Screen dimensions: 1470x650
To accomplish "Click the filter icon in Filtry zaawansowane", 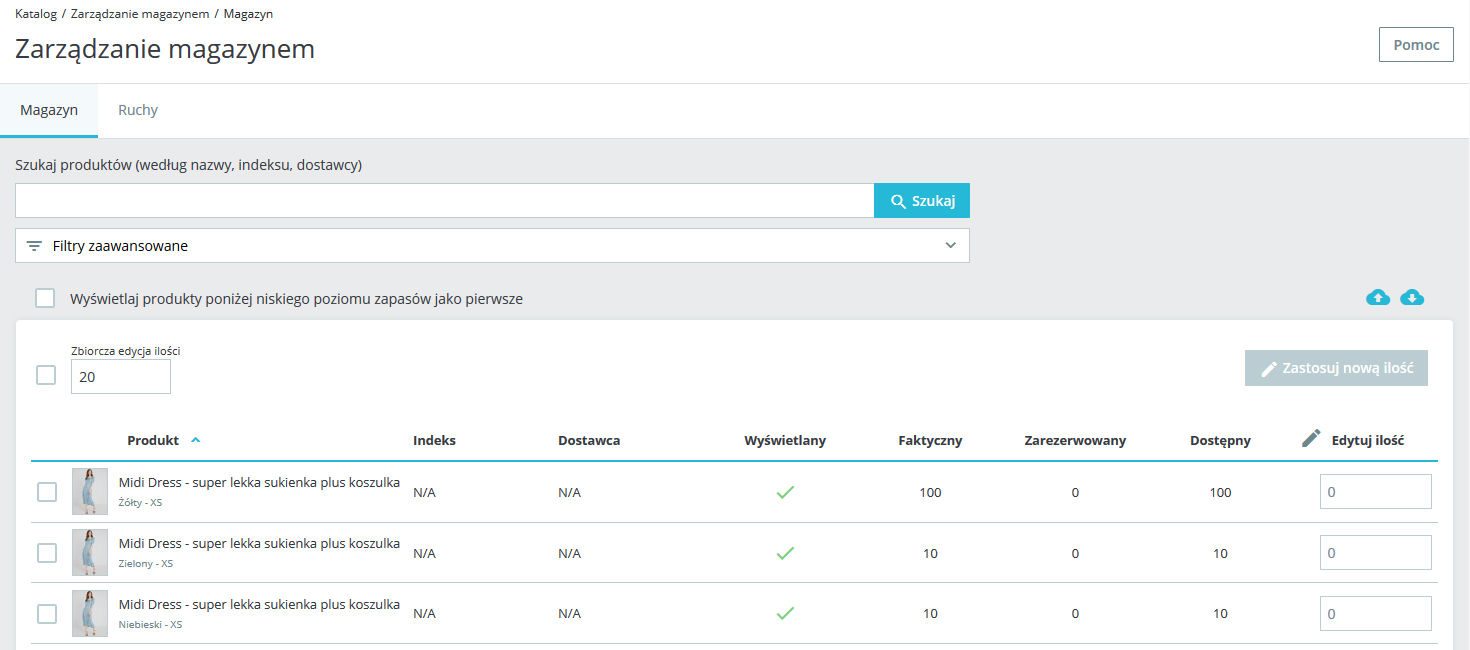I will click(34, 246).
